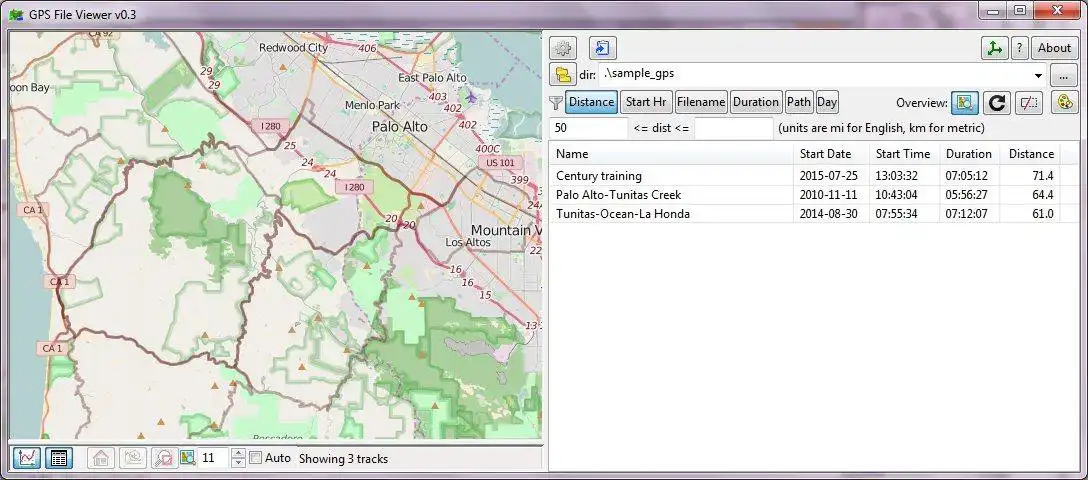The height and width of the screenshot is (480, 1088).
Task: Sort by the Distance column header
Action: (1030, 154)
